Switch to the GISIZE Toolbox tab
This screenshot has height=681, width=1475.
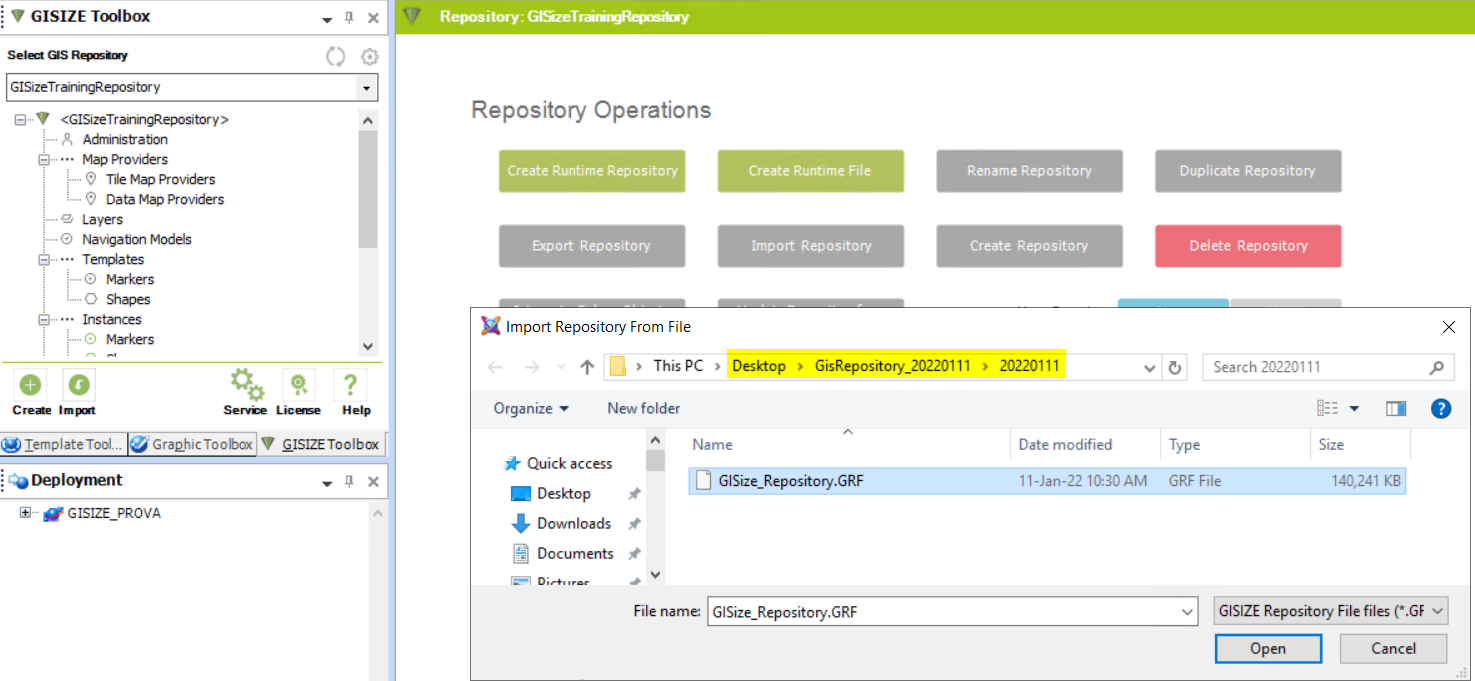(321, 444)
